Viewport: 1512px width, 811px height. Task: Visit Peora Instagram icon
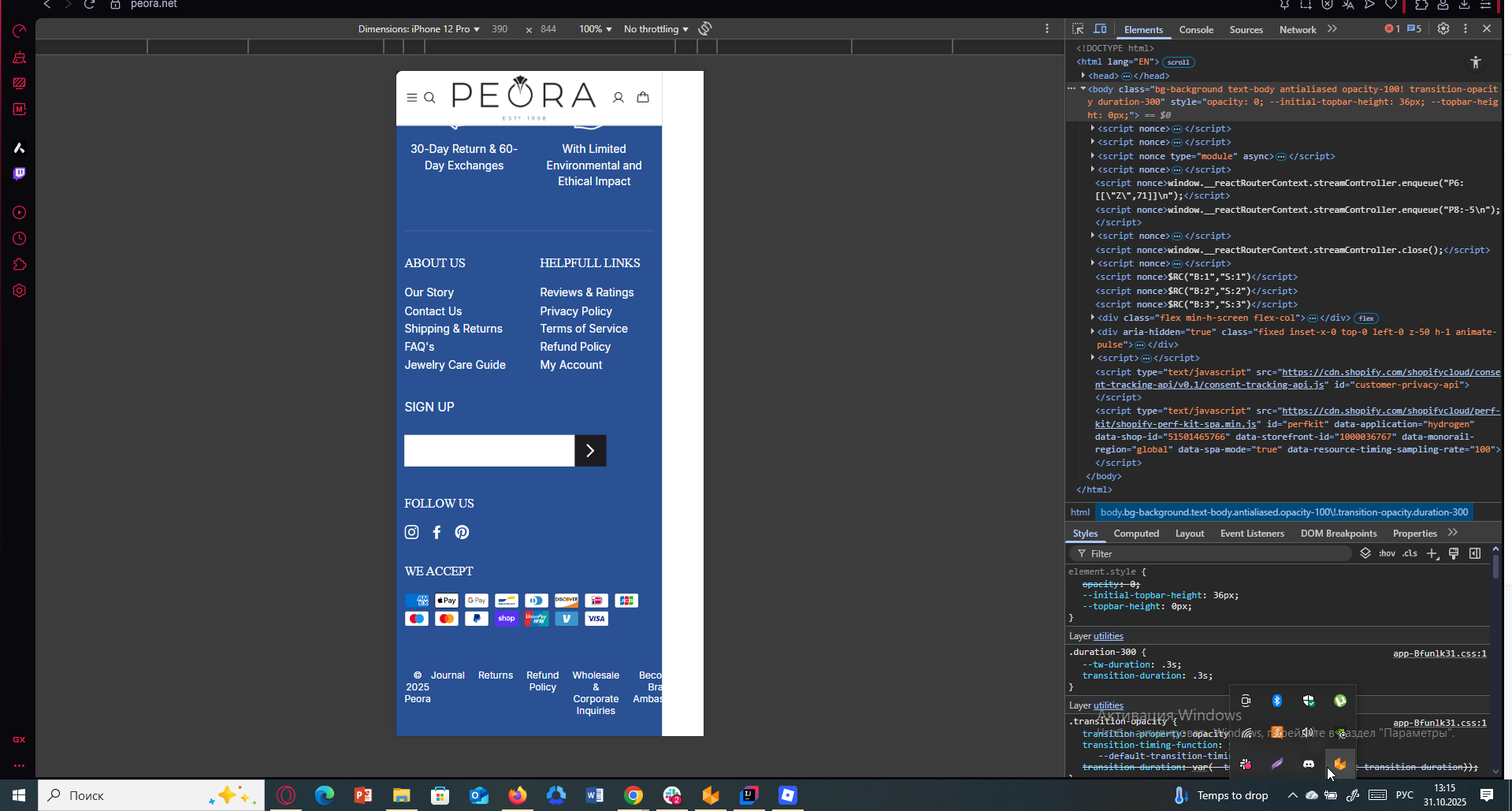click(411, 532)
